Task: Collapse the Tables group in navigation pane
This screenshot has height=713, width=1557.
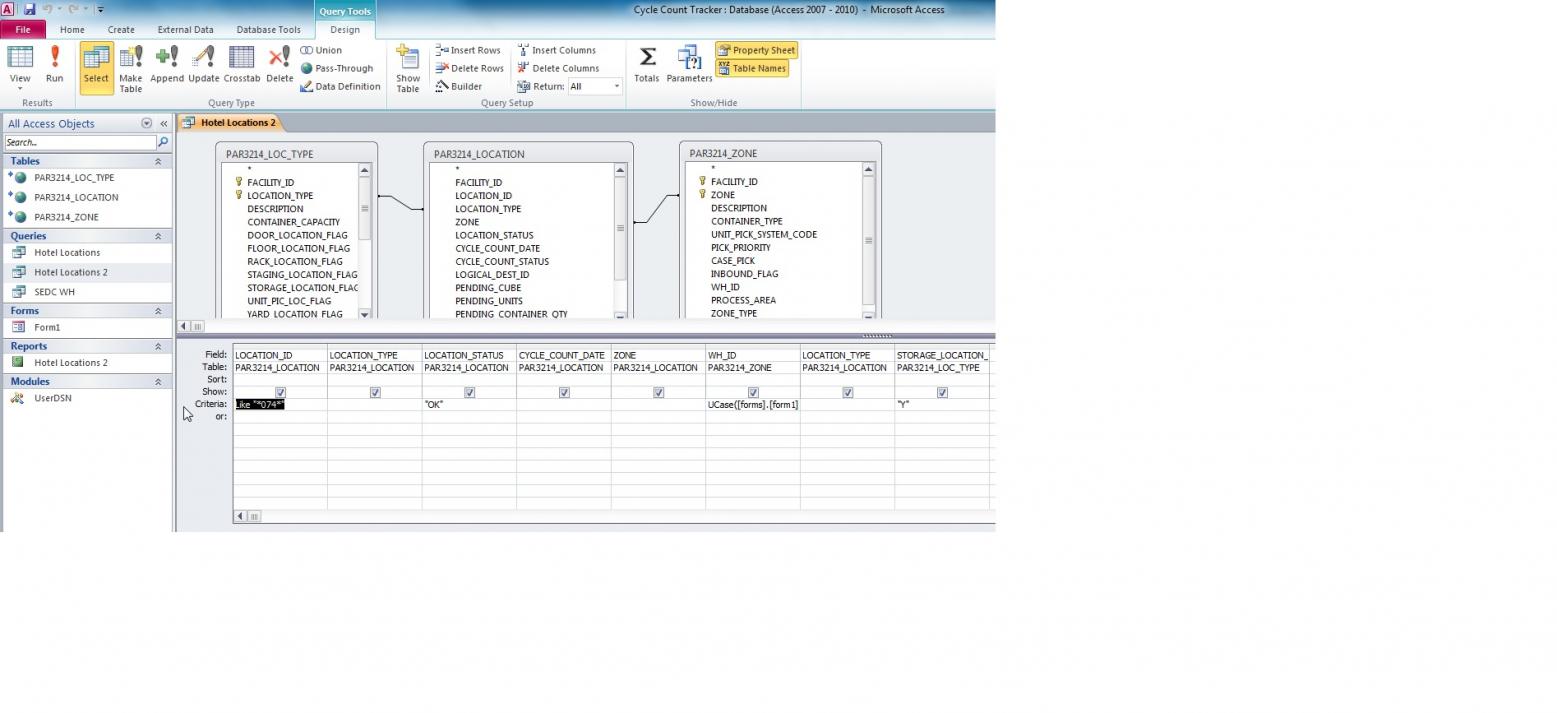Action: [x=157, y=161]
